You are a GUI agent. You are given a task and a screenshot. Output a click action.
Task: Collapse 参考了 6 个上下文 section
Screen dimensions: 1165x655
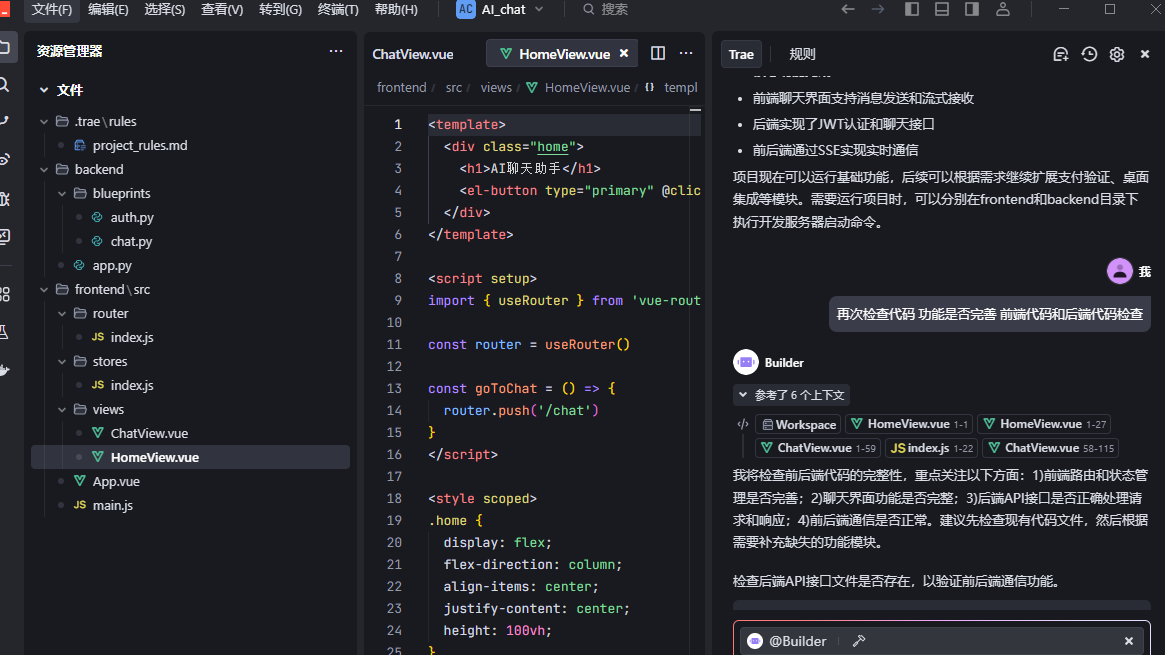[x=792, y=395]
